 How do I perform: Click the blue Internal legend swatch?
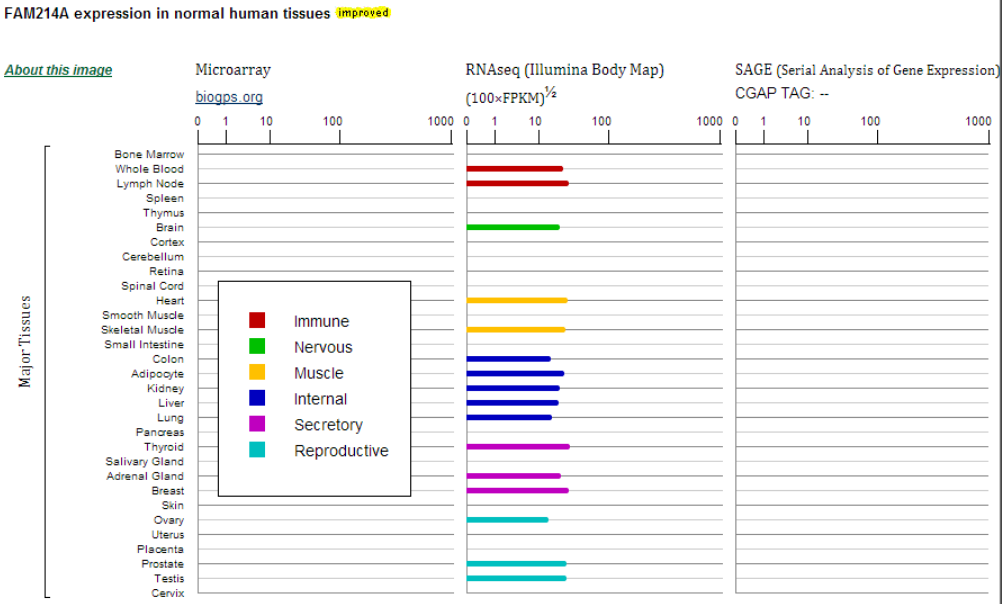coord(257,398)
